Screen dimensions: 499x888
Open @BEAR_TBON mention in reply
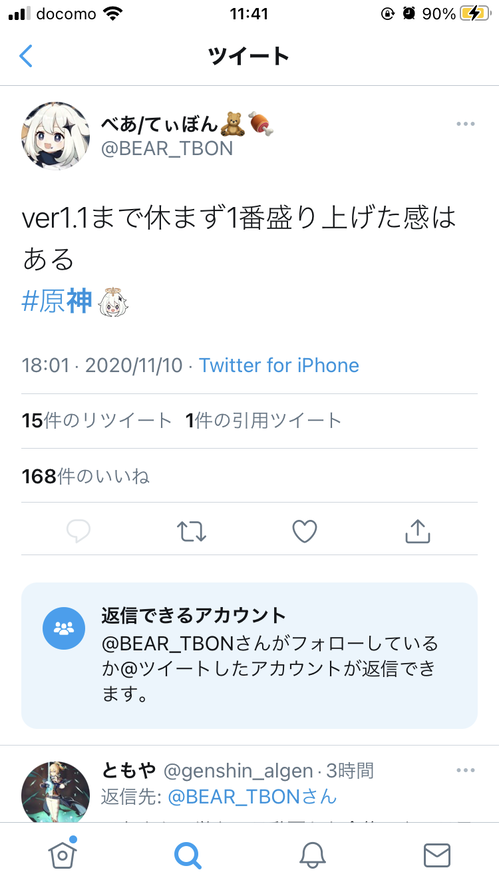click(252, 797)
